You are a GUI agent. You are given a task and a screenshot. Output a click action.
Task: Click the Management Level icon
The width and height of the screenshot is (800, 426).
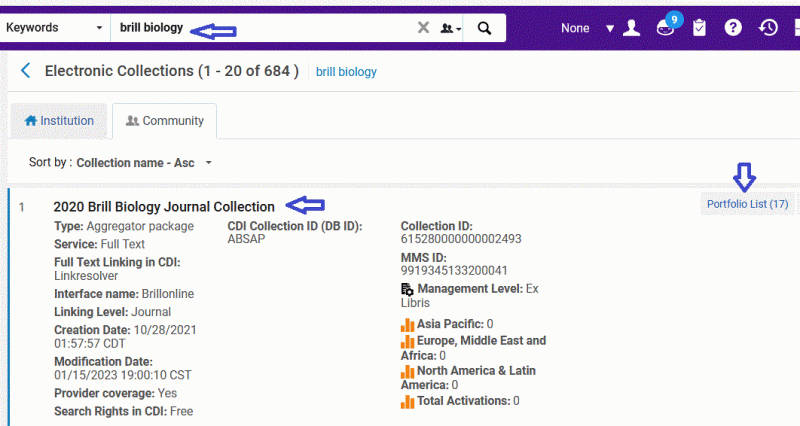click(x=407, y=289)
